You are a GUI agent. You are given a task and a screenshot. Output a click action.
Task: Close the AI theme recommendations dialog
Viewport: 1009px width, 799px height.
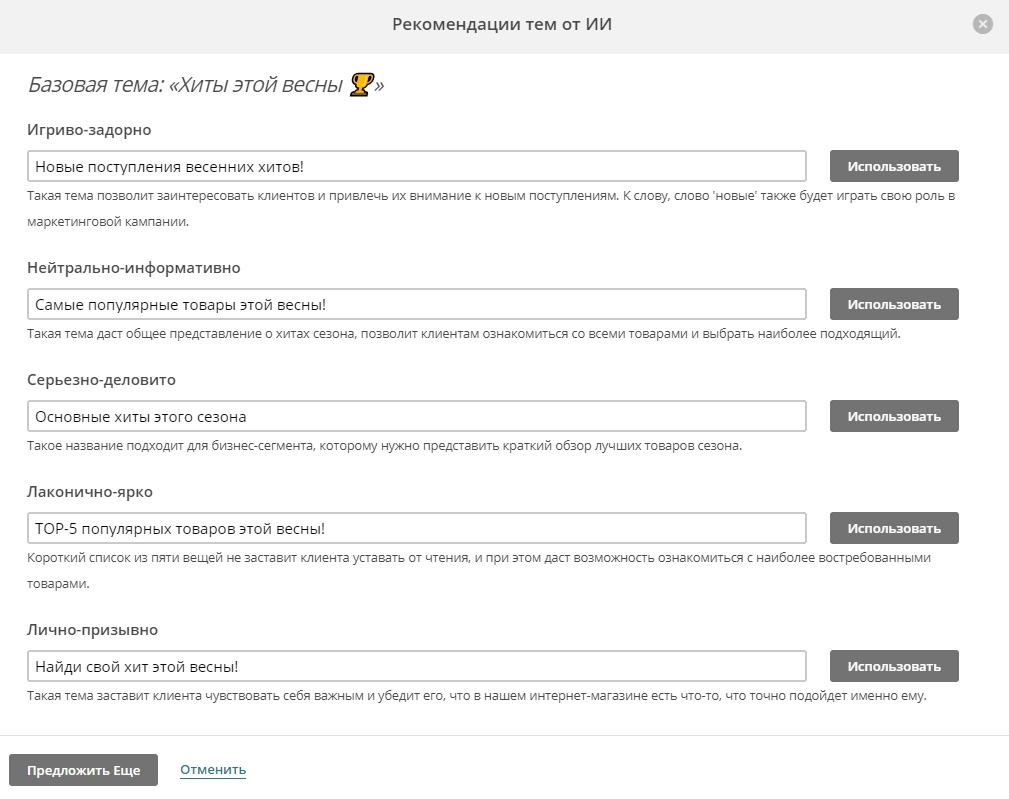point(983,24)
